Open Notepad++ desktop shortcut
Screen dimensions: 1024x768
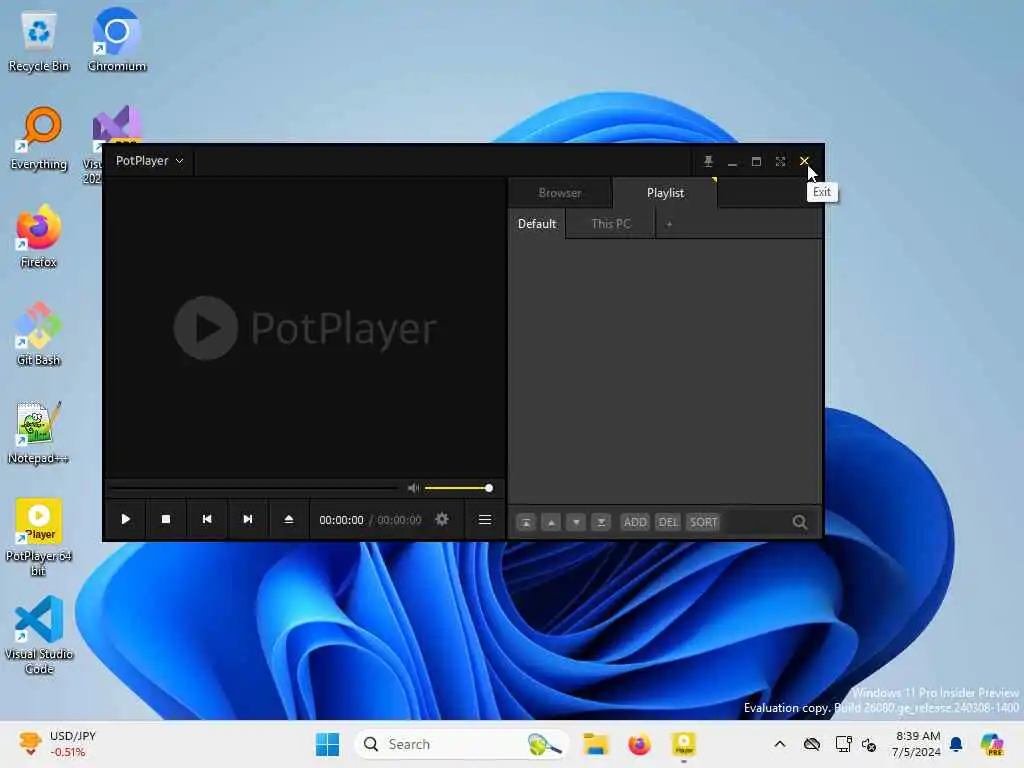pos(39,432)
